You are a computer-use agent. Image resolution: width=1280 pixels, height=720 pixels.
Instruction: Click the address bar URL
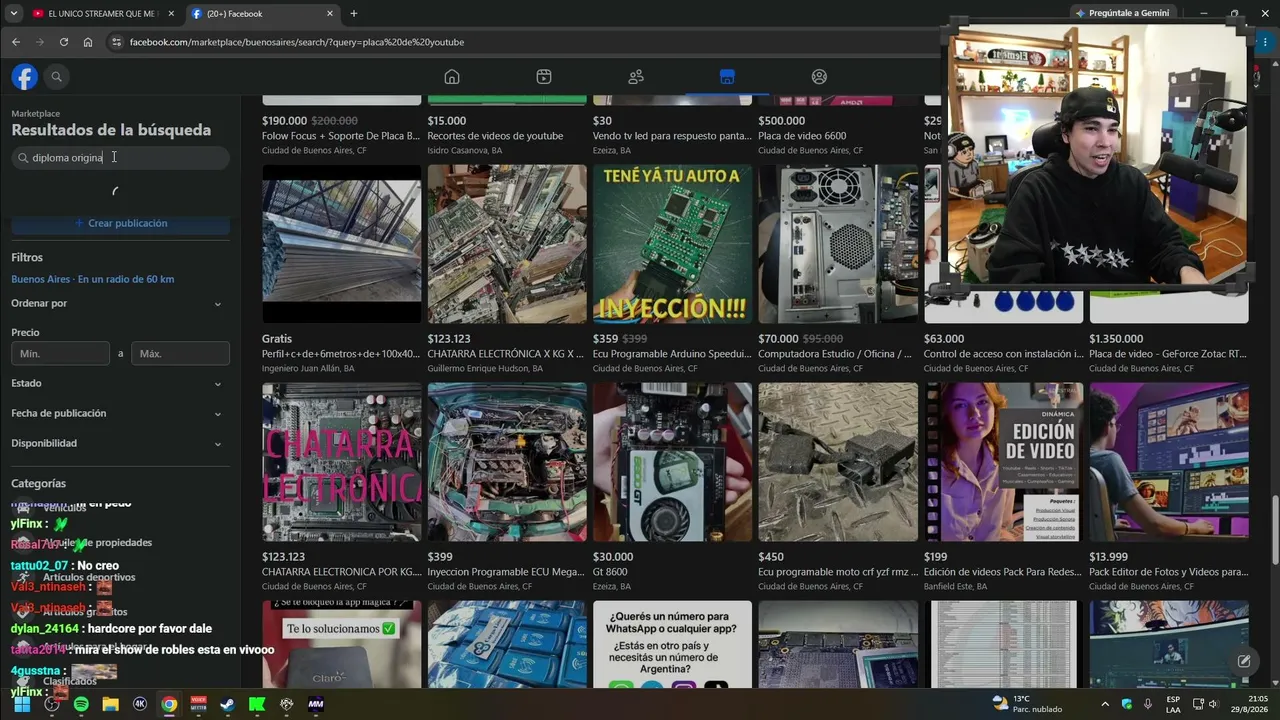[297, 42]
